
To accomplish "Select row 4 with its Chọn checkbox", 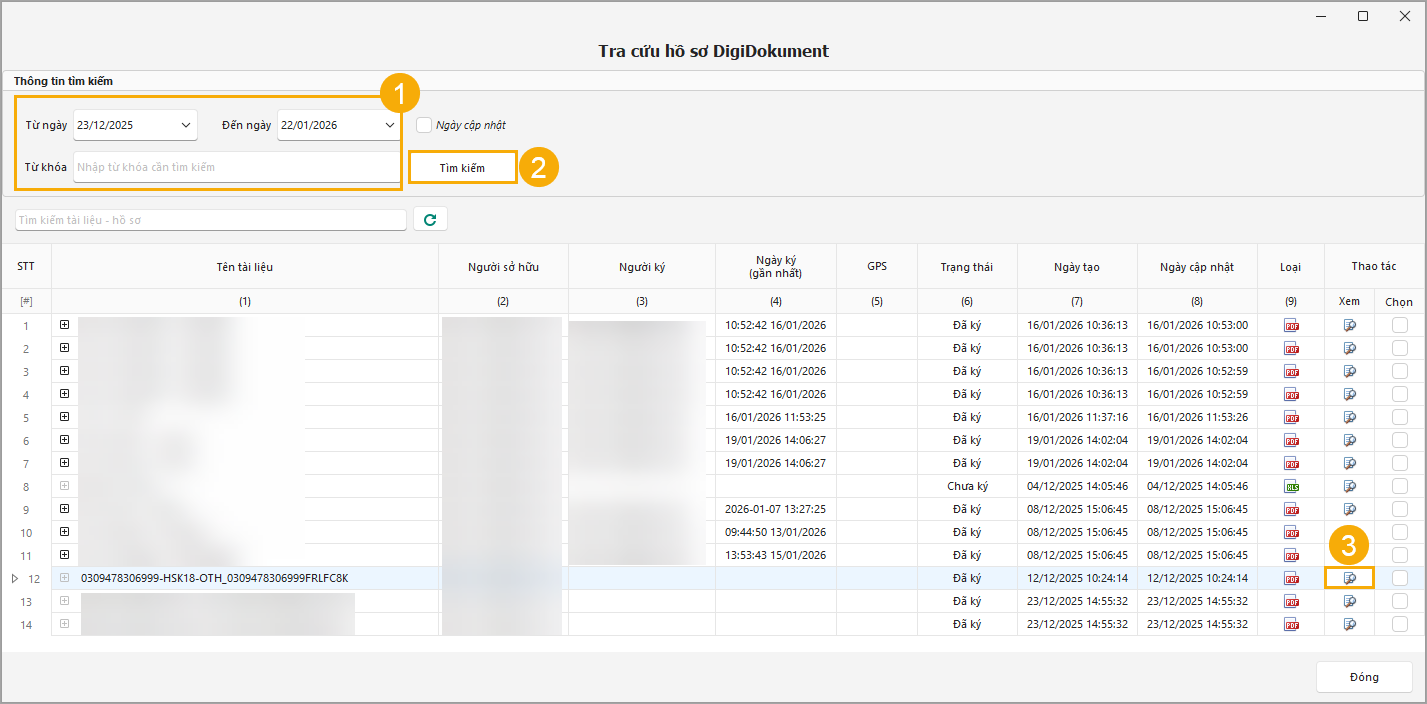I will pos(1400,394).
